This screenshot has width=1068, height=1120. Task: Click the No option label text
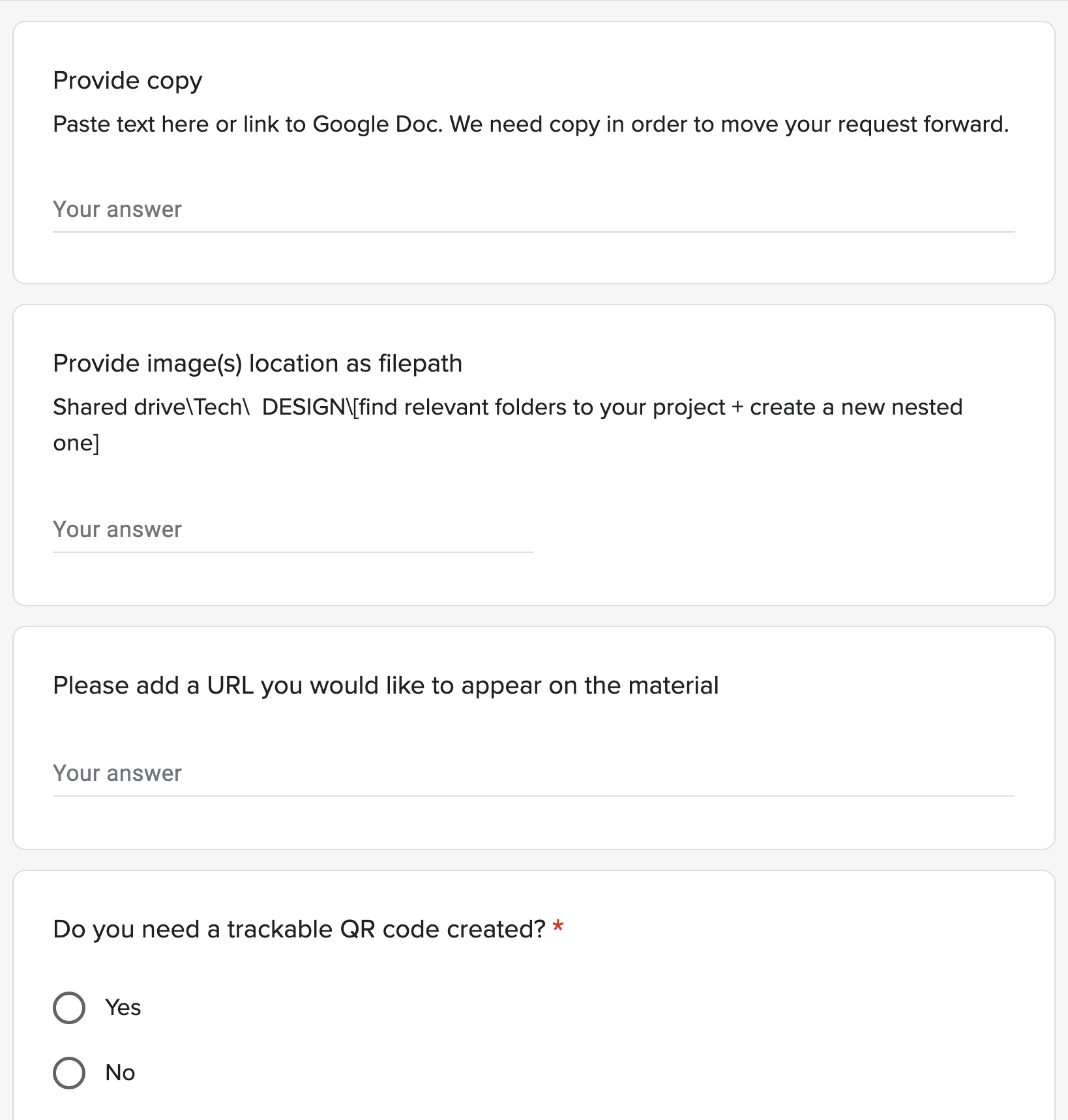point(121,1073)
